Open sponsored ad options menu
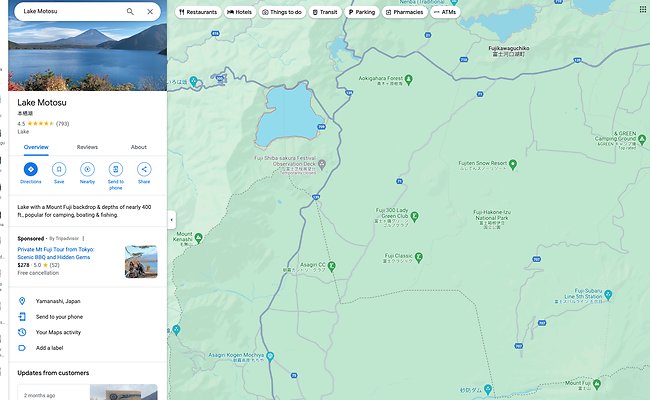The height and width of the screenshot is (400, 650). coord(83,238)
